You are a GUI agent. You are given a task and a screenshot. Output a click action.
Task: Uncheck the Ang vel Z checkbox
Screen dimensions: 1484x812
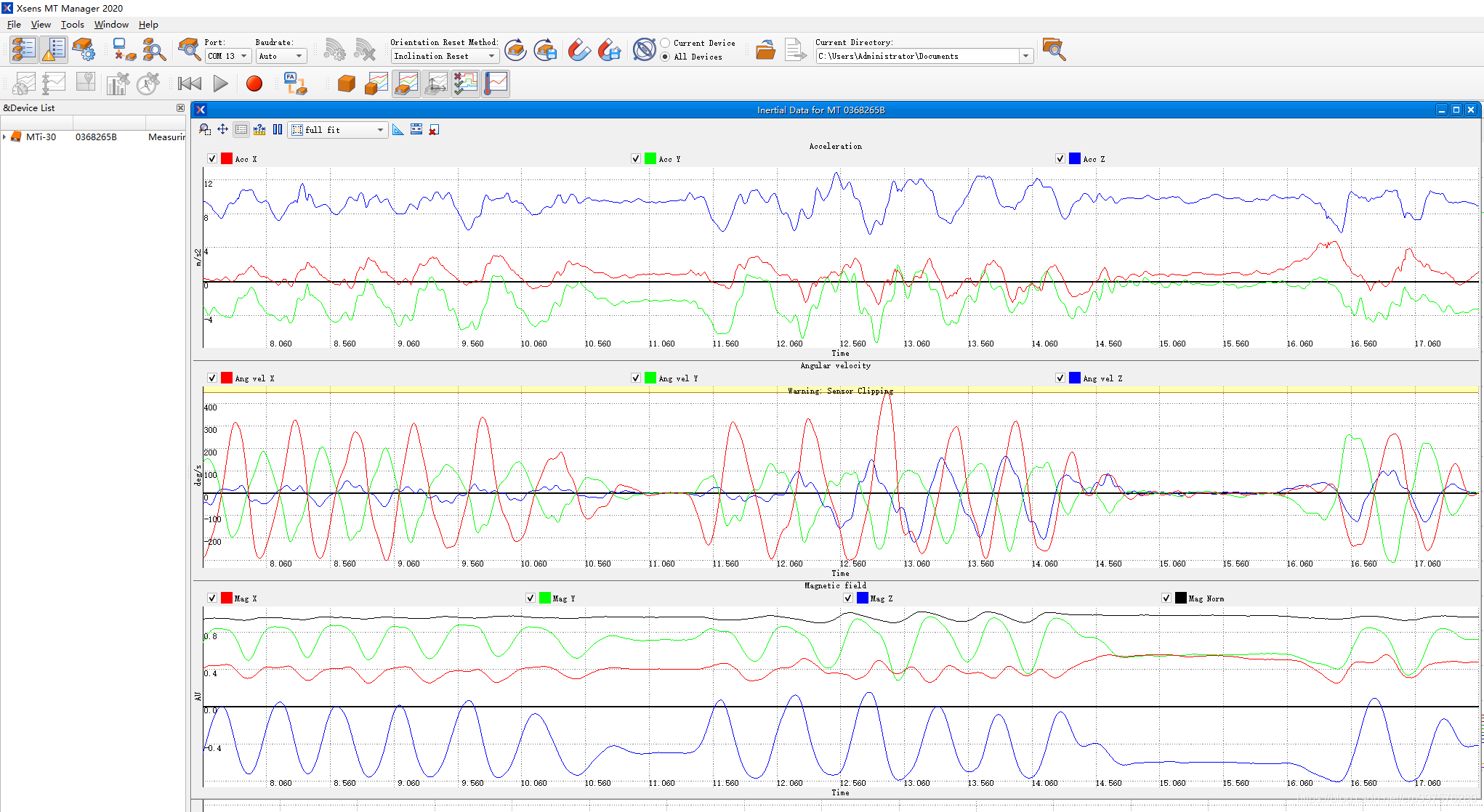click(1060, 378)
